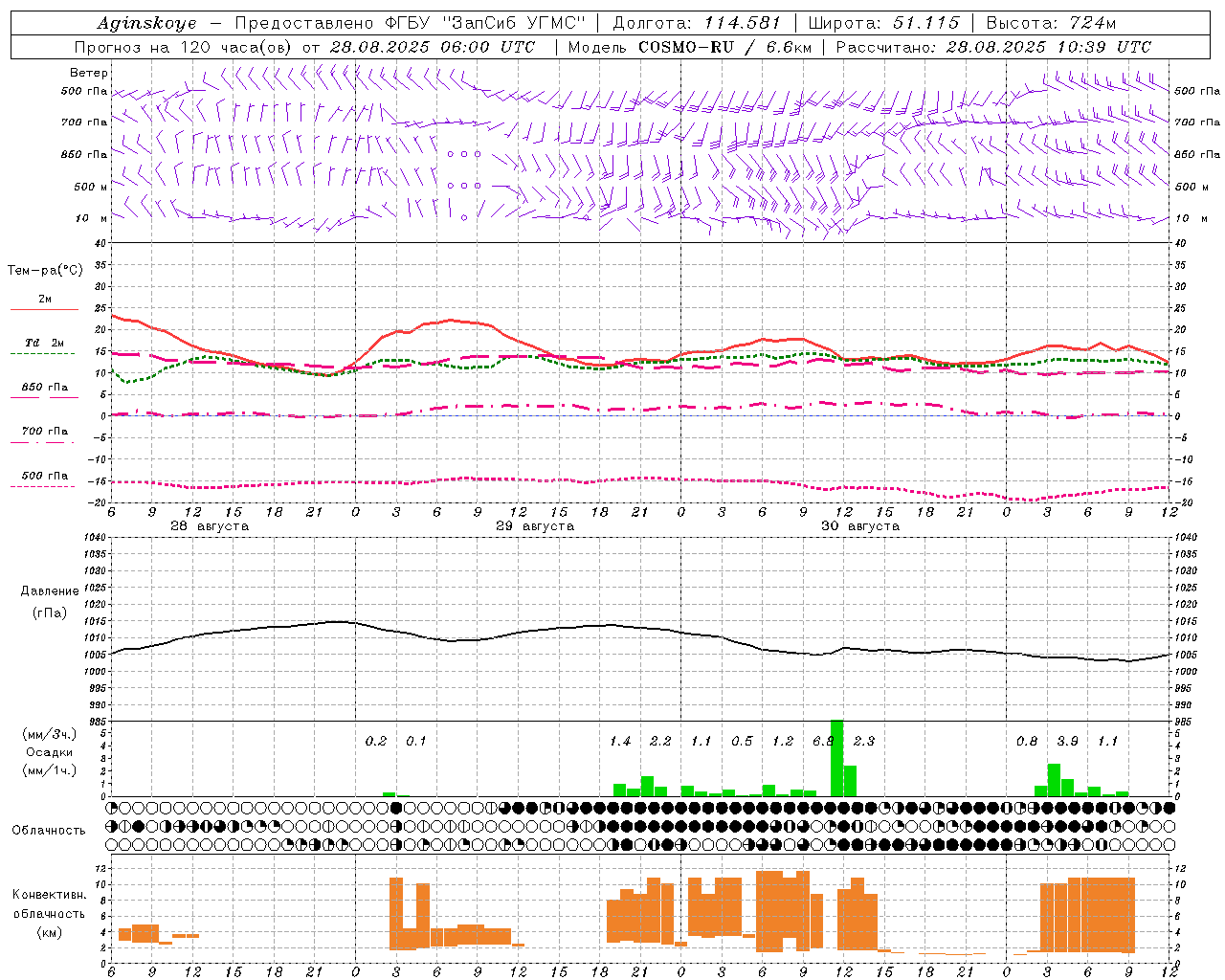Select the provider text ФГБУ "ЗапСиб УГМС"
The width and height of the screenshot is (1225, 980).
pyautogui.click(x=486, y=23)
